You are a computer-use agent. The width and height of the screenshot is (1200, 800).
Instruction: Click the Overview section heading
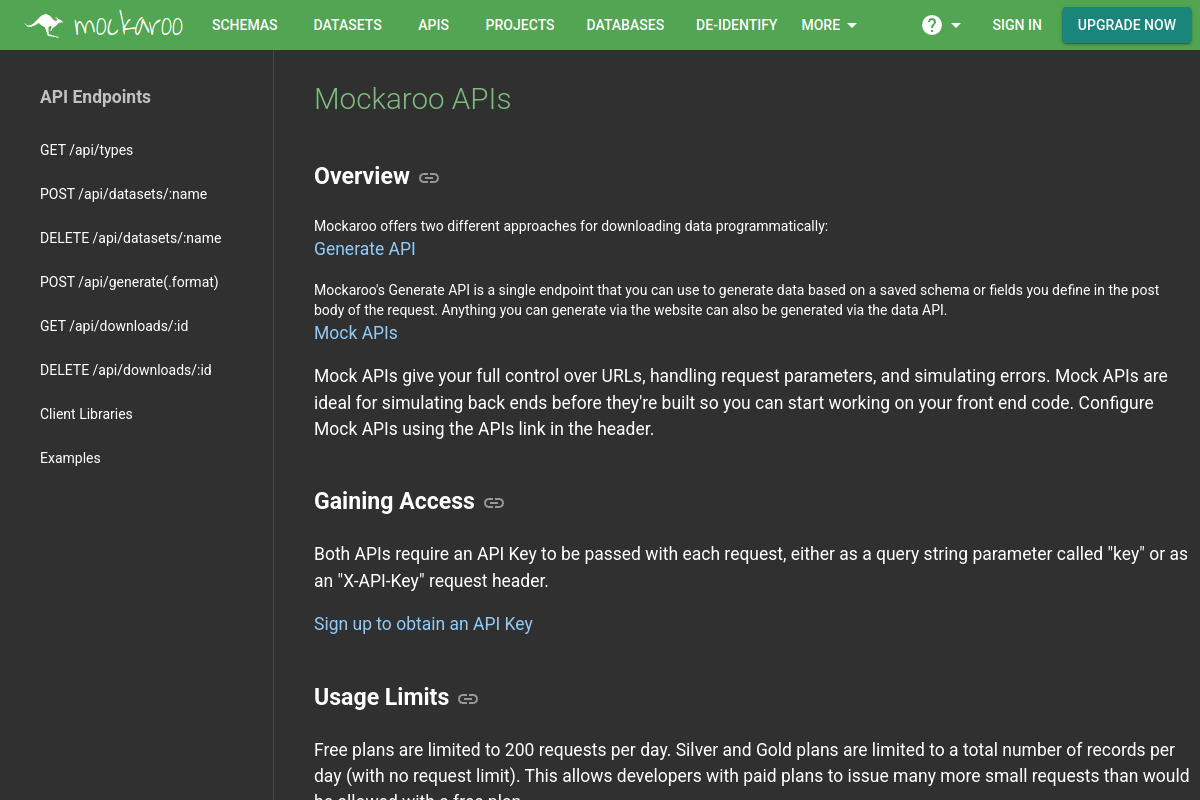tap(362, 177)
